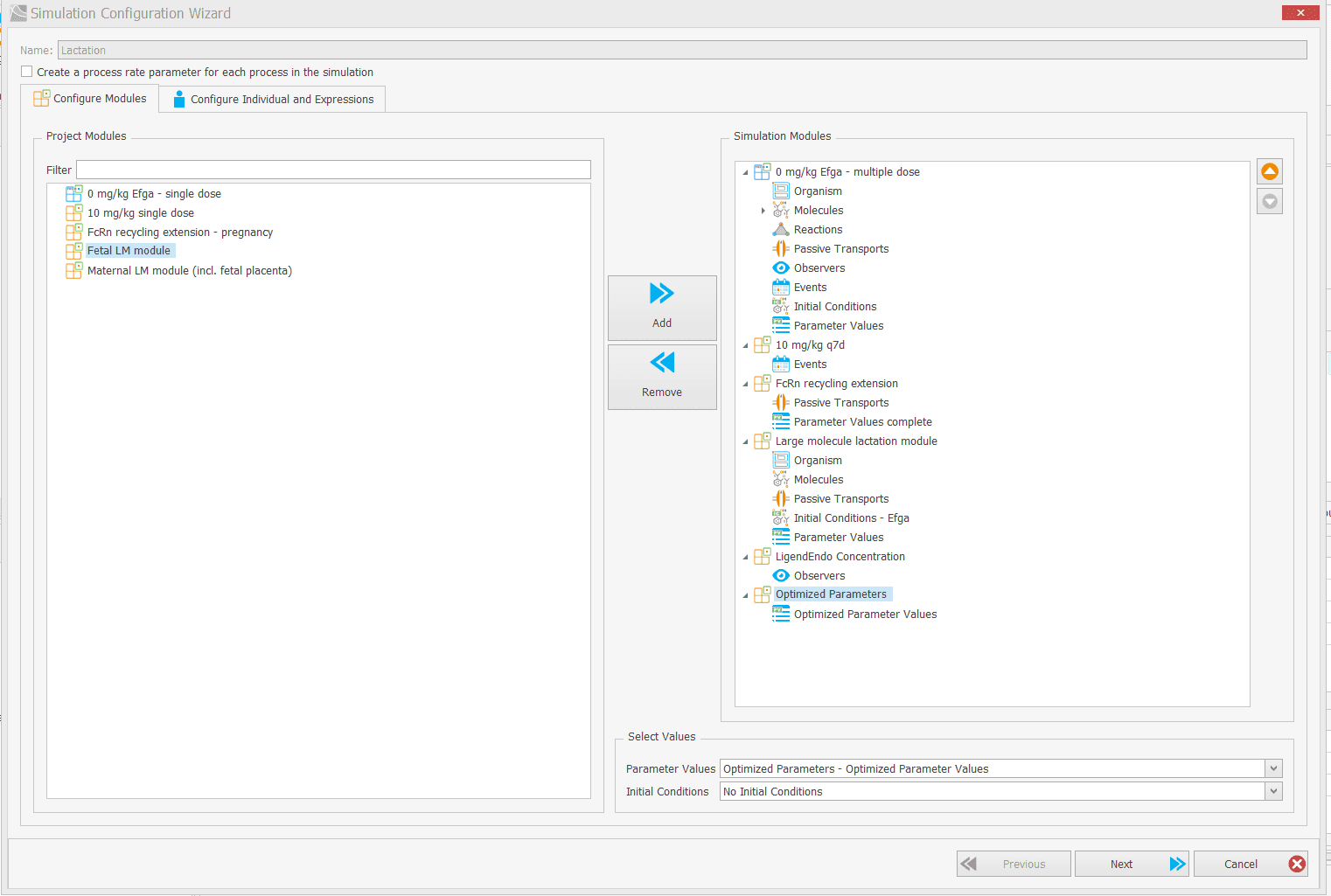Cancel the configuration wizard
Viewport: 1331px width, 896px height.
pyautogui.click(x=1251, y=864)
